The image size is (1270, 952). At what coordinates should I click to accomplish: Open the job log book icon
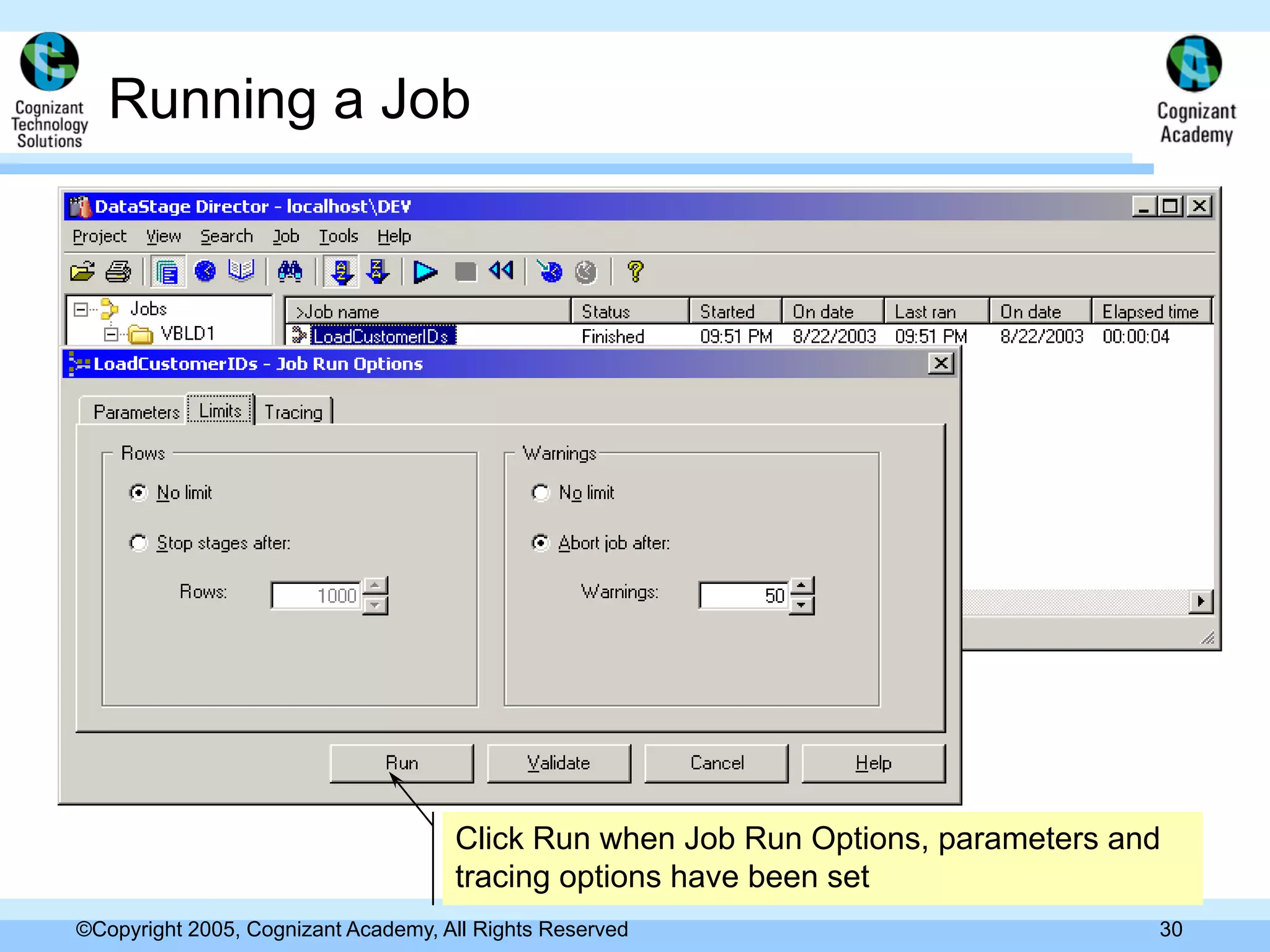[241, 271]
